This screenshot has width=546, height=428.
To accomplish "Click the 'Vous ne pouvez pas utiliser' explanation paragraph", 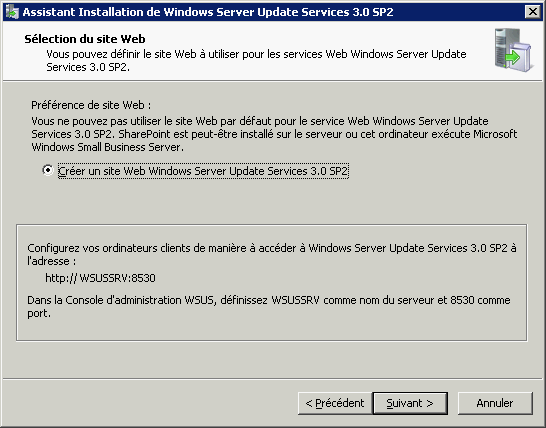I will (x=274, y=134).
